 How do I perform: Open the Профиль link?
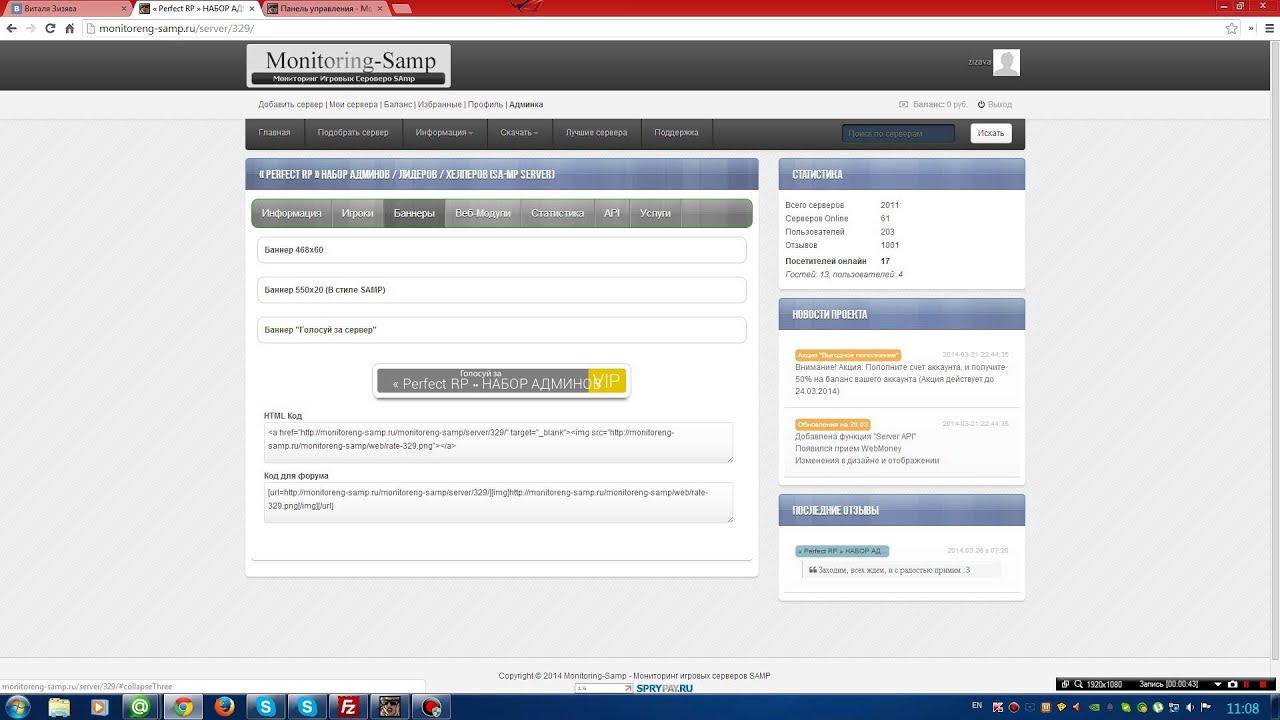coord(485,104)
